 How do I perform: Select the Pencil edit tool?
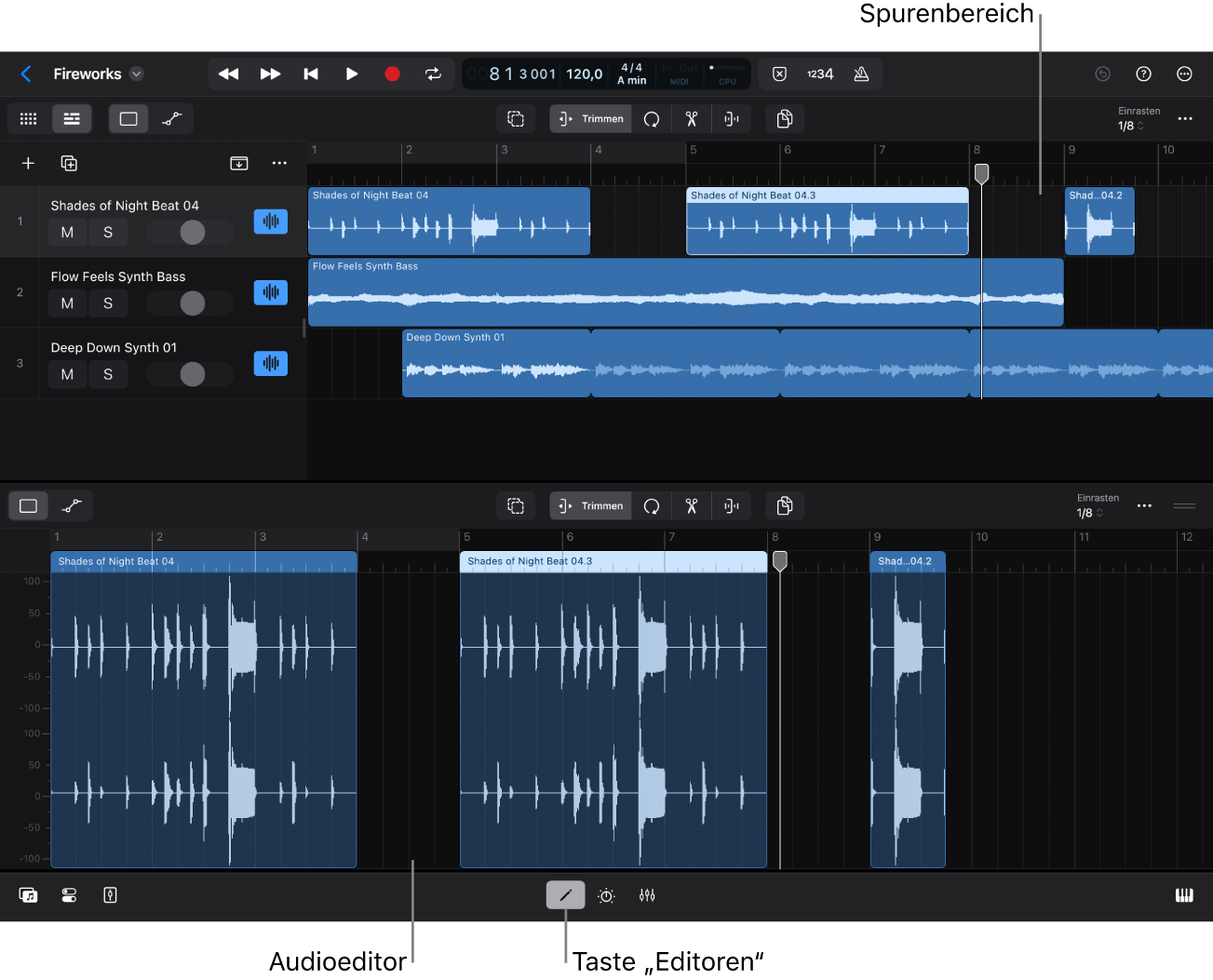565,894
